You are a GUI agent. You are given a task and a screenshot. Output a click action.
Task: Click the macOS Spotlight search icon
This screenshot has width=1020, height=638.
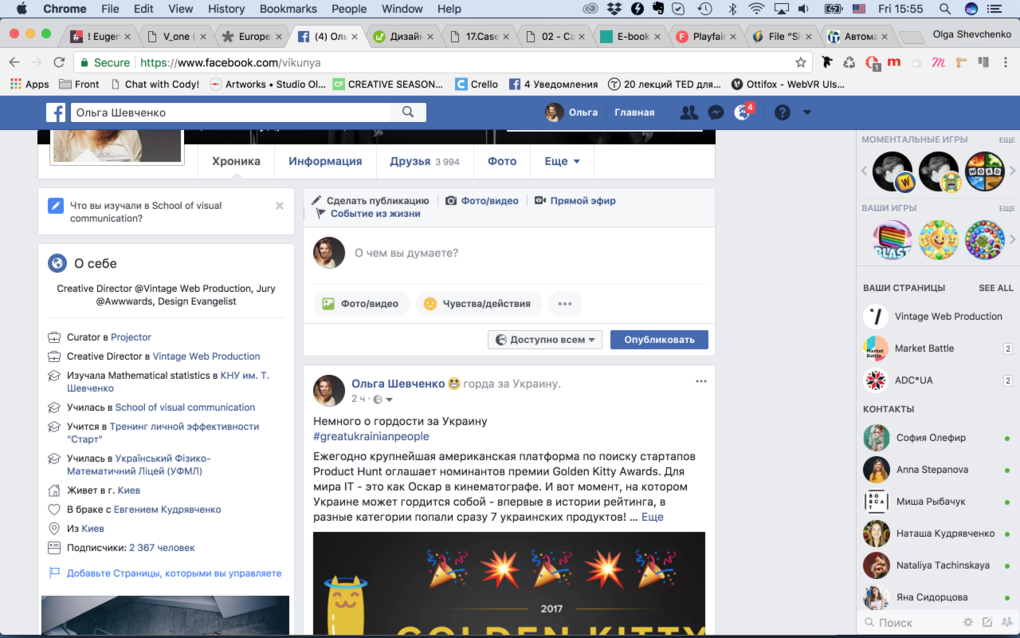click(x=944, y=9)
